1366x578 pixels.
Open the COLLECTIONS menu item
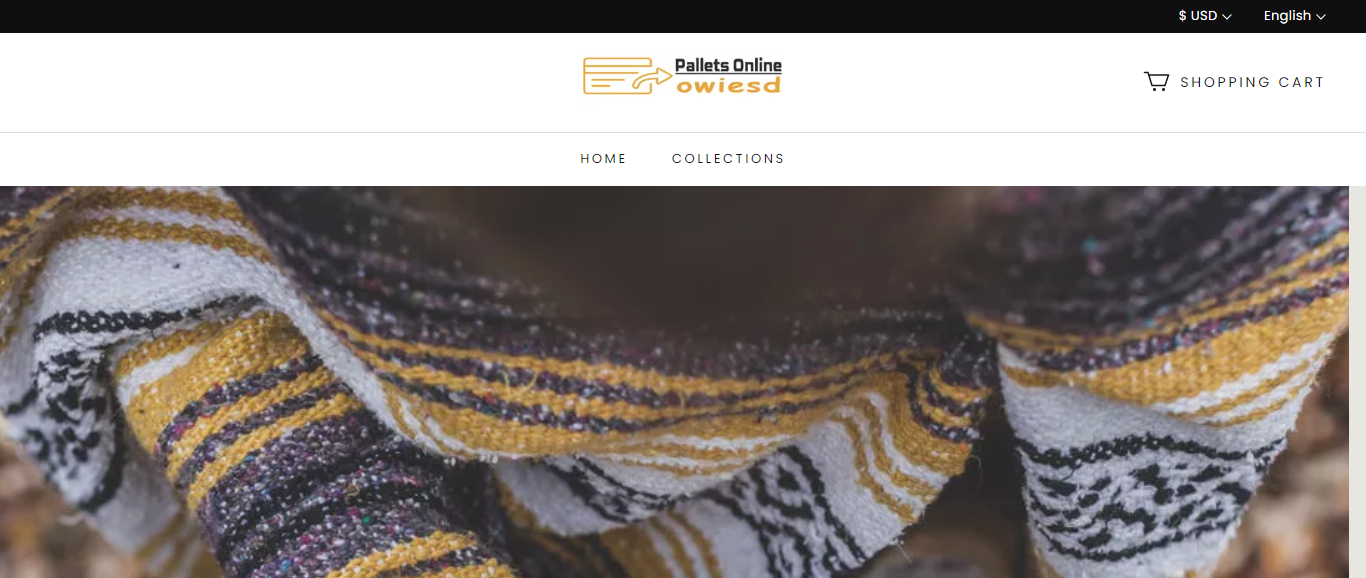[728, 159]
